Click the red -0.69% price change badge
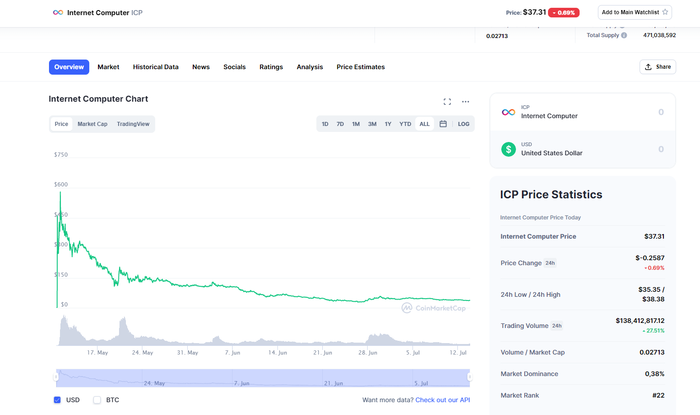This screenshot has height=415, width=700. click(563, 12)
